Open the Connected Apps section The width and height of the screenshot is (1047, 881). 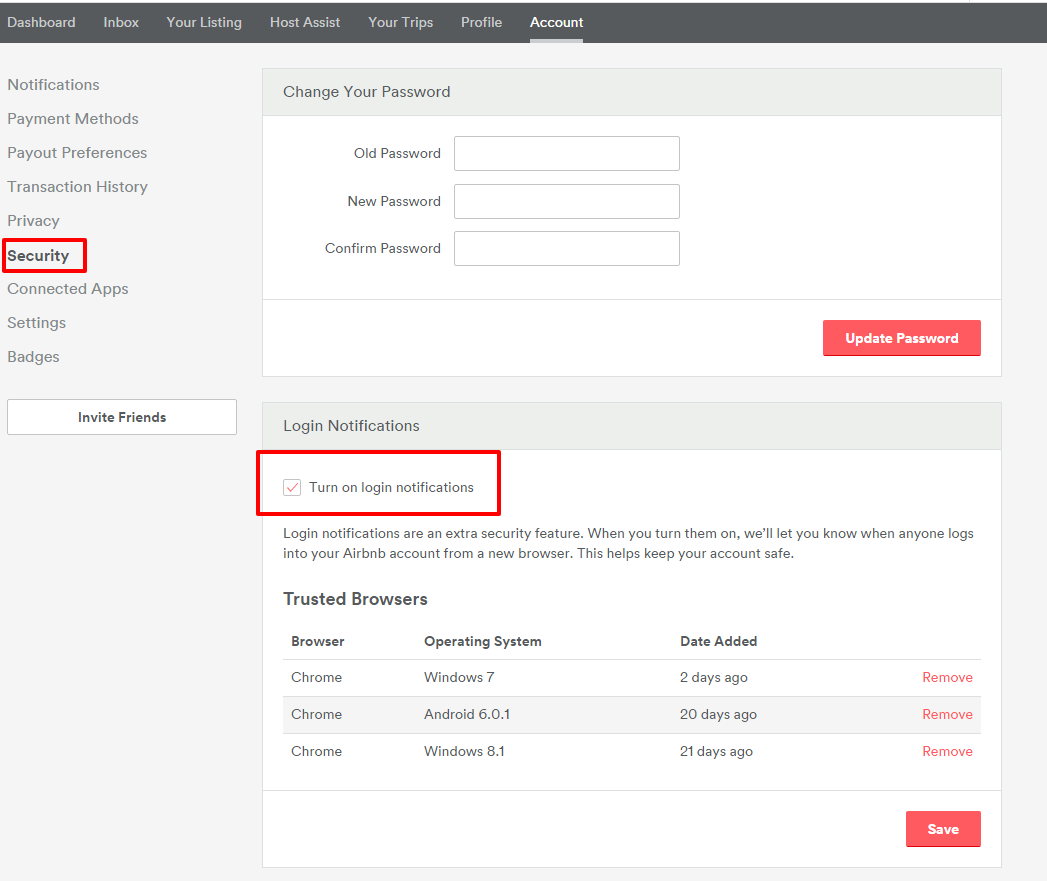(67, 288)
